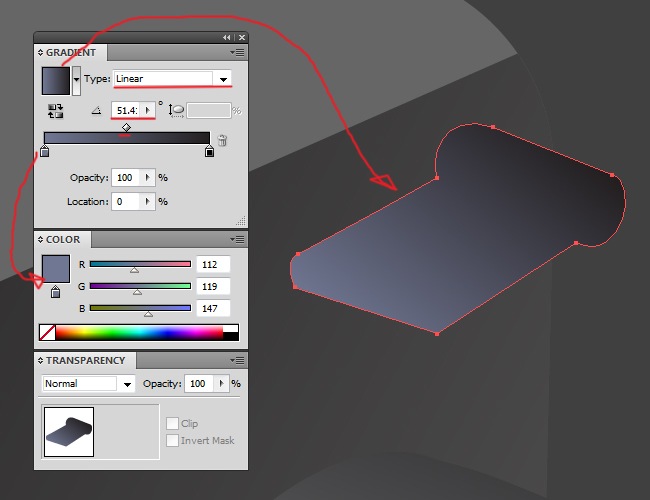650x500 pixels.
Task: Click the Reverse Gradient icon
Action: click(56, 111)
